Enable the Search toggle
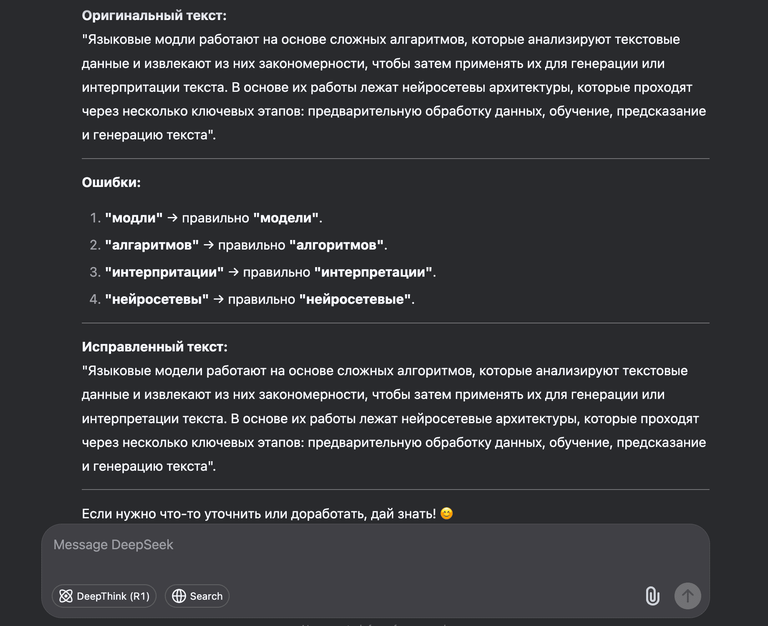The image size is (768, 626). click(197, 596)
